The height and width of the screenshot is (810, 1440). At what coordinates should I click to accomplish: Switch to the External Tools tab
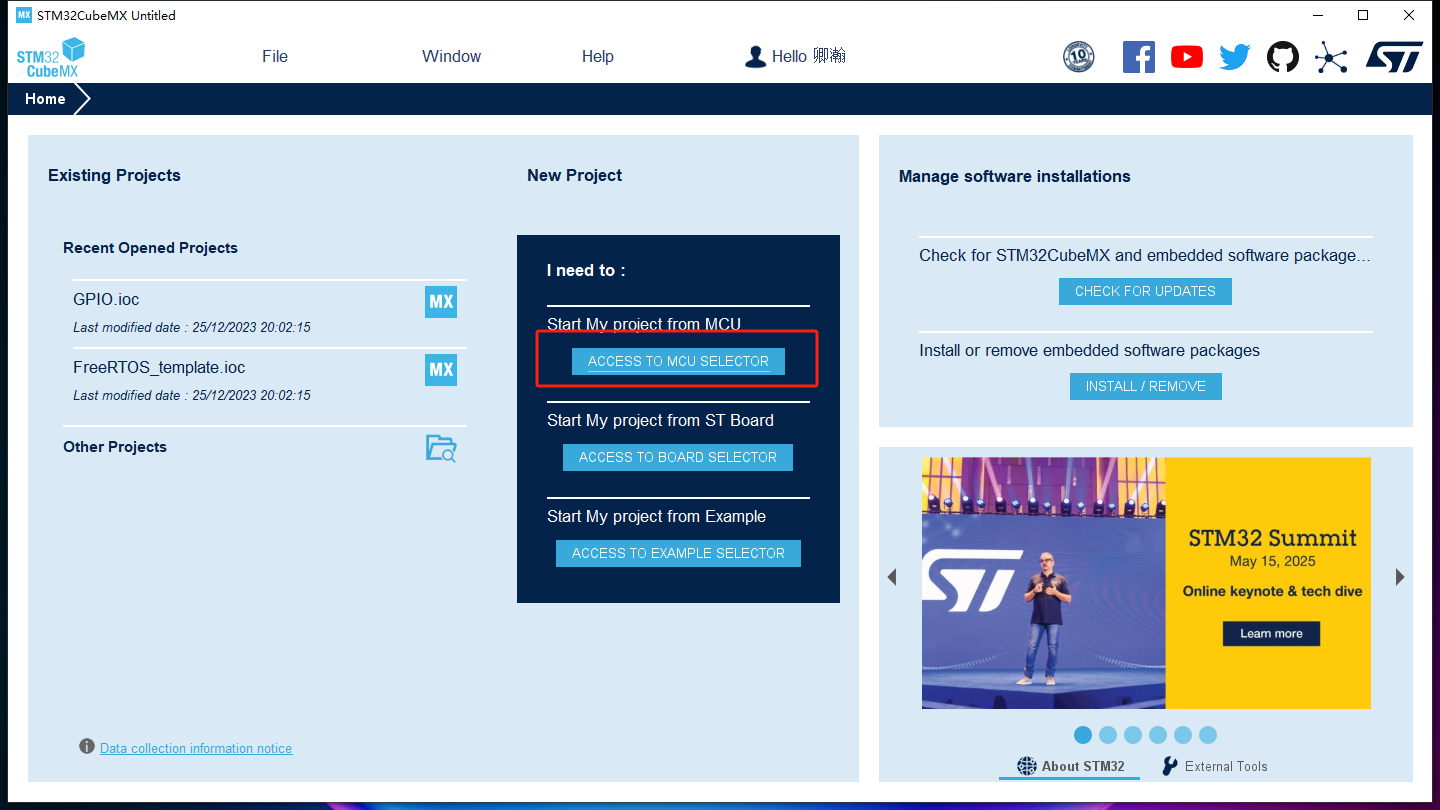point(1214,766)
